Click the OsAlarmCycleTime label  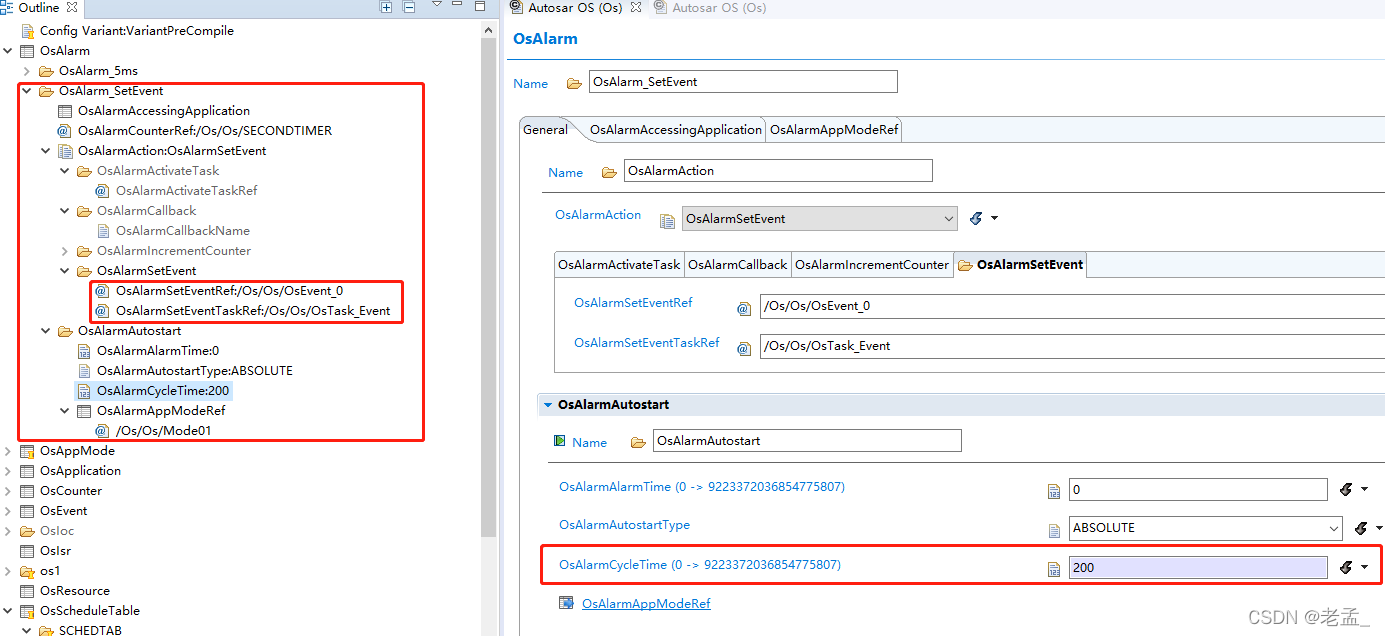(700, 565)
